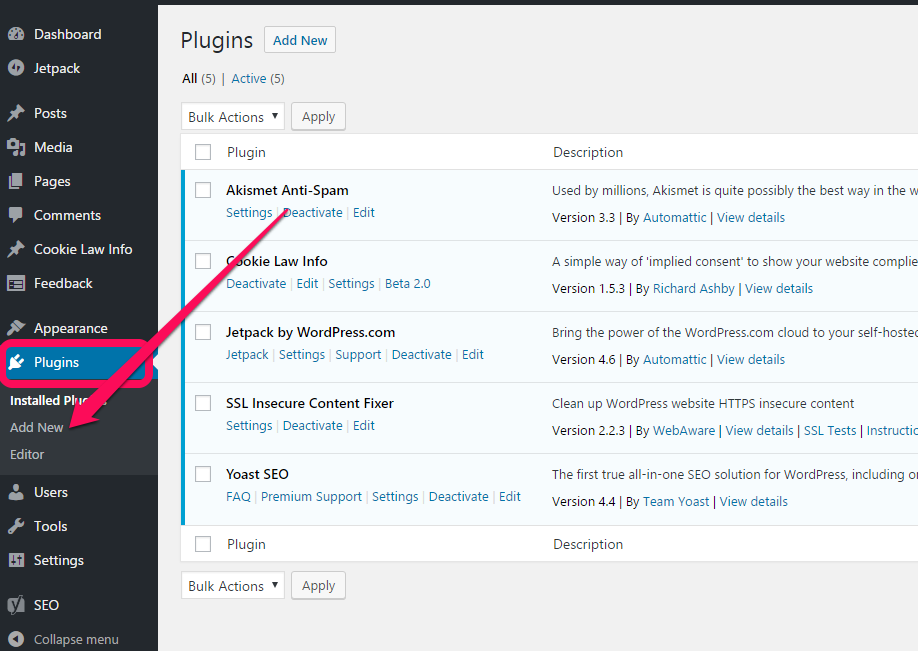Click the Tools wrench icon

[x=16, y=526]
